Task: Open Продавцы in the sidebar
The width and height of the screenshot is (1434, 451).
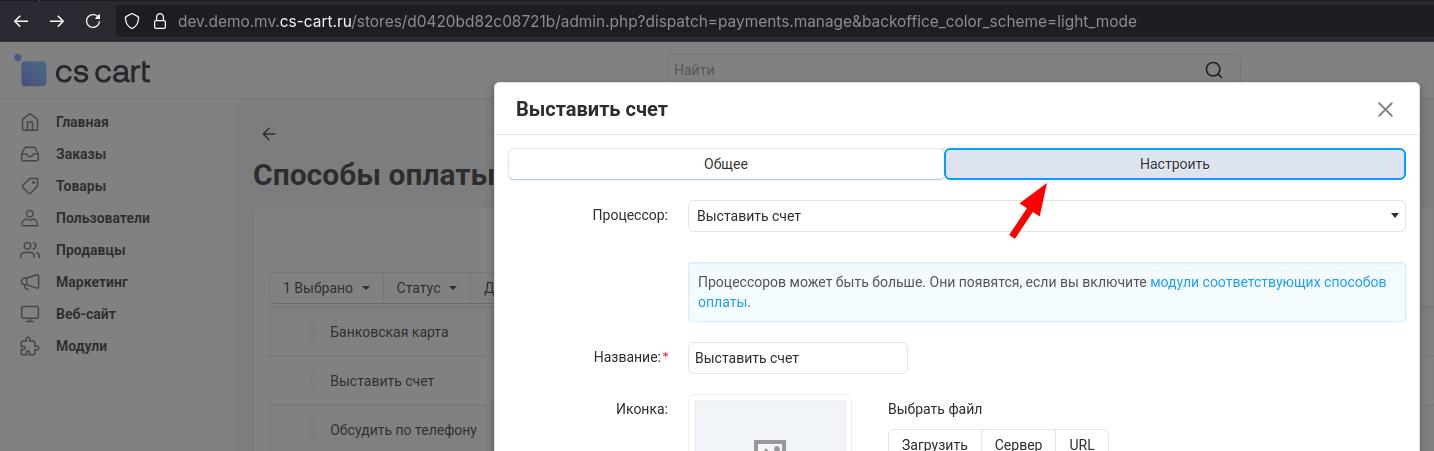Action: pos(91,250)
